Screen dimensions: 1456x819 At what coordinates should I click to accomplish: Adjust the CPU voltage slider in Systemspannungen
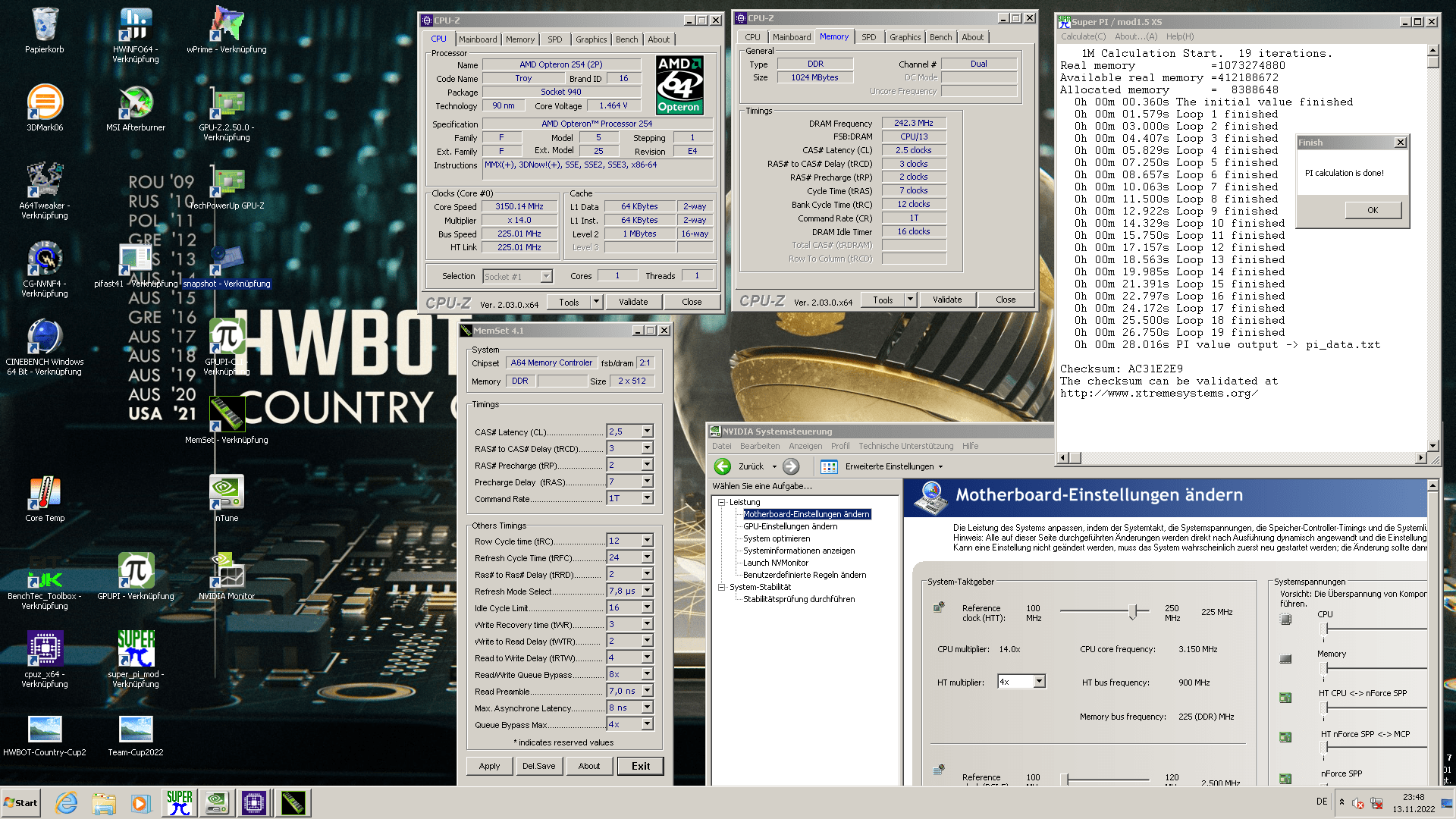1325,629
